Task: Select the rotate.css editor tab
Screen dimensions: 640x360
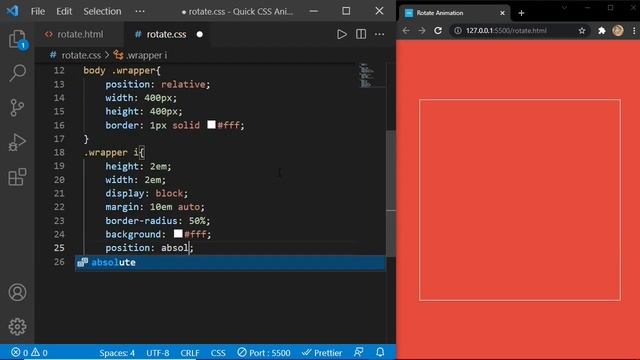Action: pos(166,34)
